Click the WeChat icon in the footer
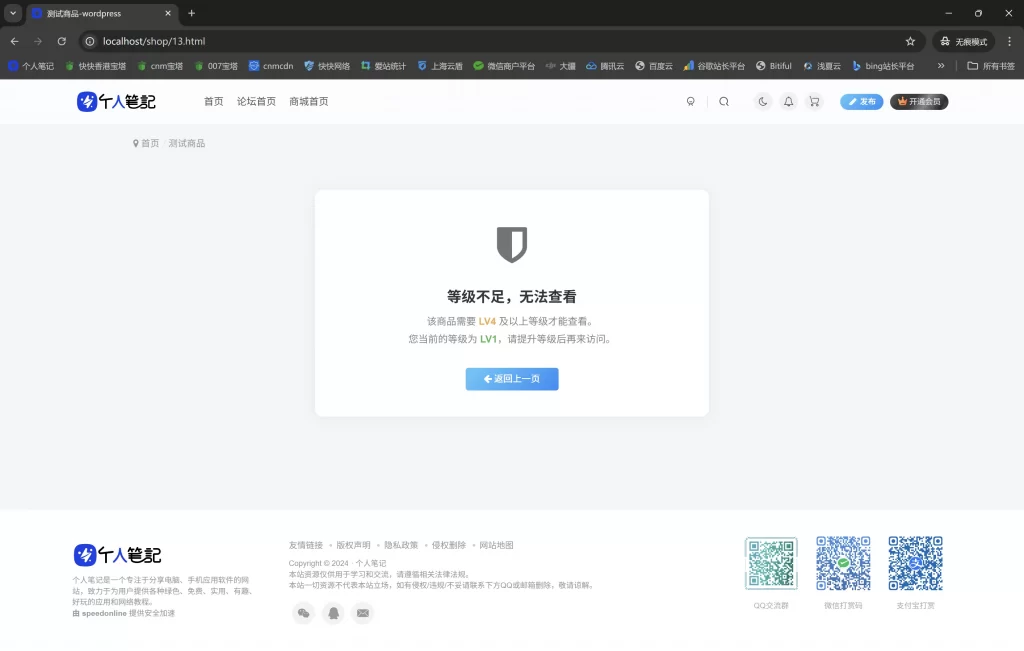 pos(304,613)
